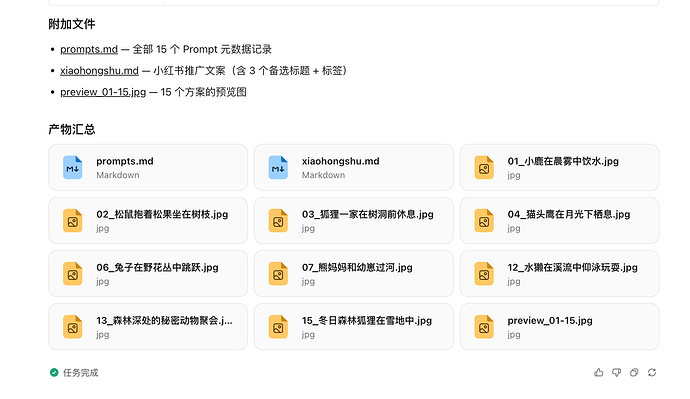Screen dimensions: 690x399
Task: Open the 02_松鼠抱着松果坐在树枝.jpg file name
Action: click(162, 215)
